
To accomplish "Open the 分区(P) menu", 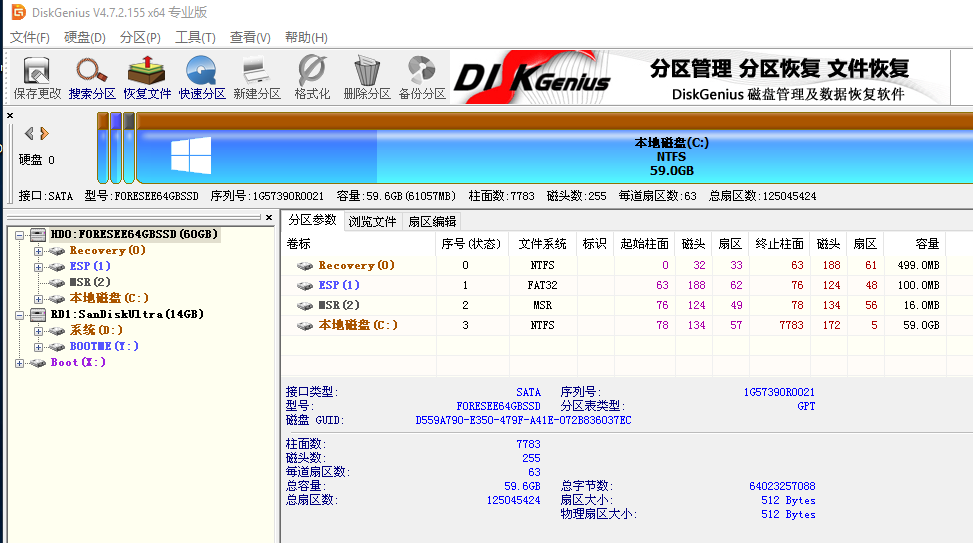I will (140, 37).
